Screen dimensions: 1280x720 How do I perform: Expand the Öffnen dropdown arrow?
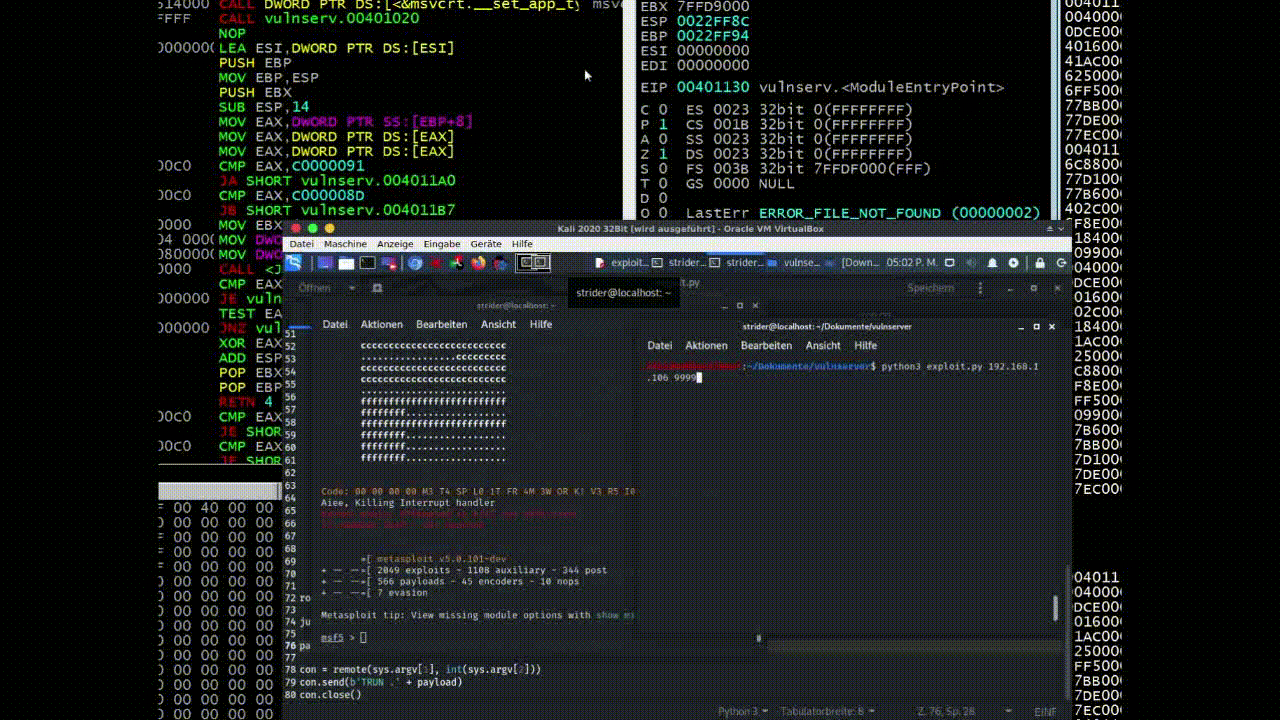pyautogui.click(x=352, y=288)
